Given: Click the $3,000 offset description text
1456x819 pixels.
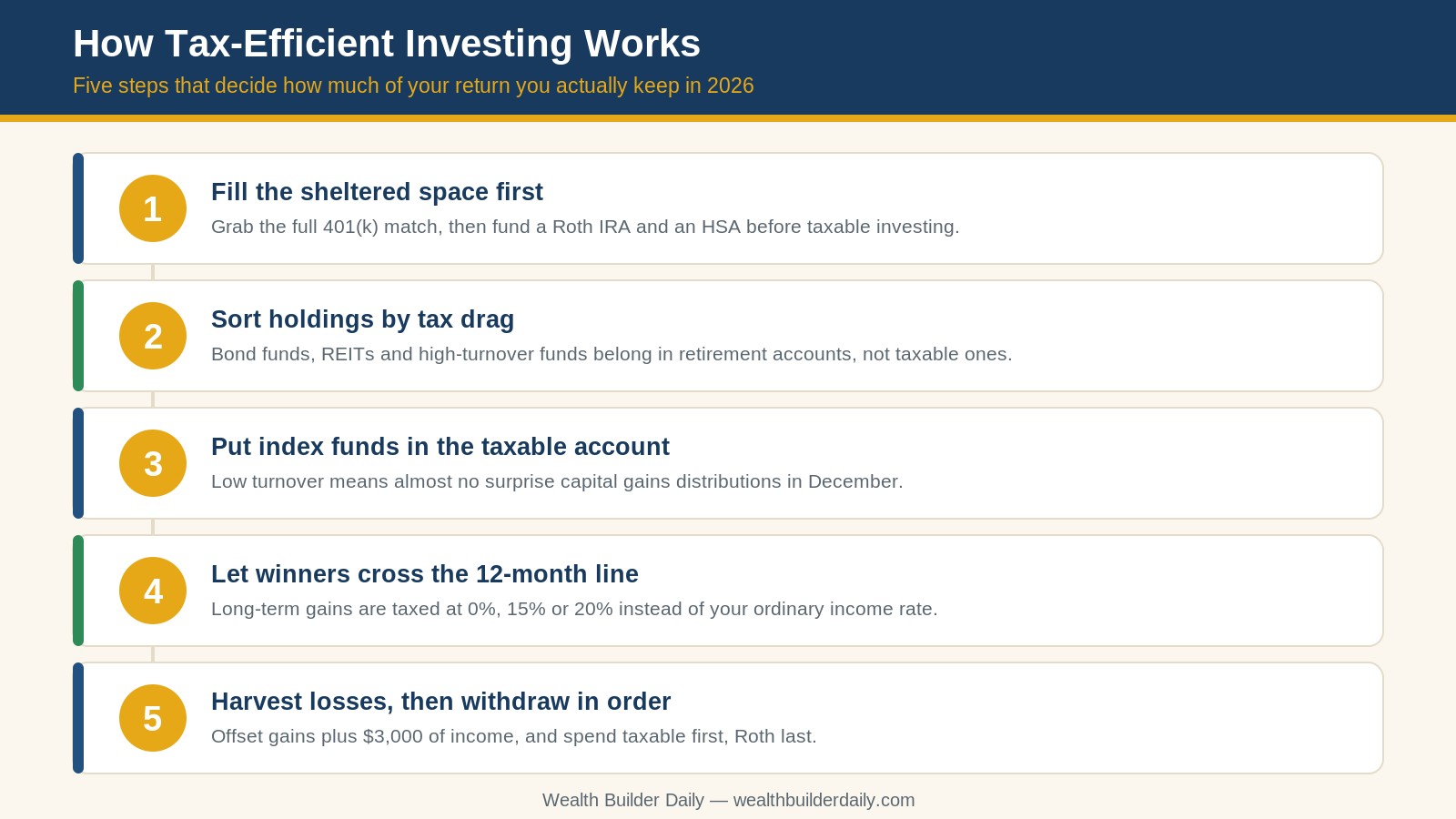Looking at the screenshot, I should pyautogui.click(x=514, y=736).
